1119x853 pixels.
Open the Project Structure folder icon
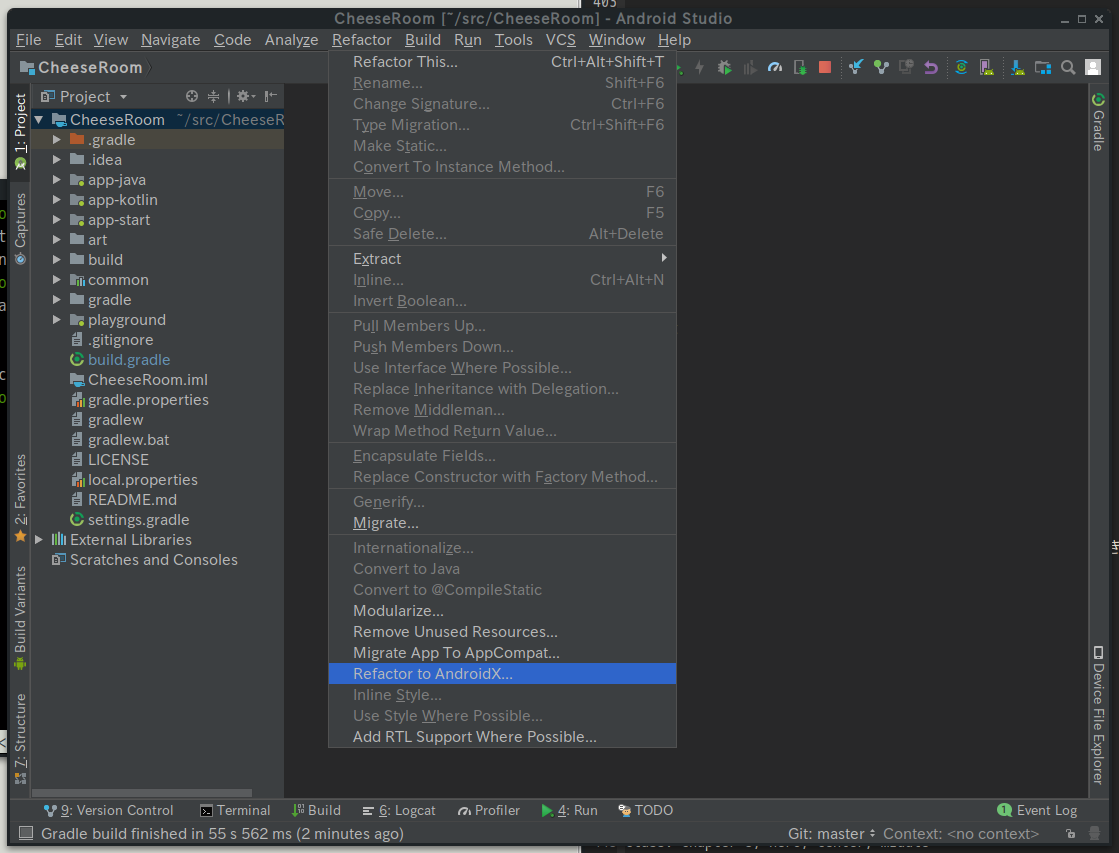1043,67
